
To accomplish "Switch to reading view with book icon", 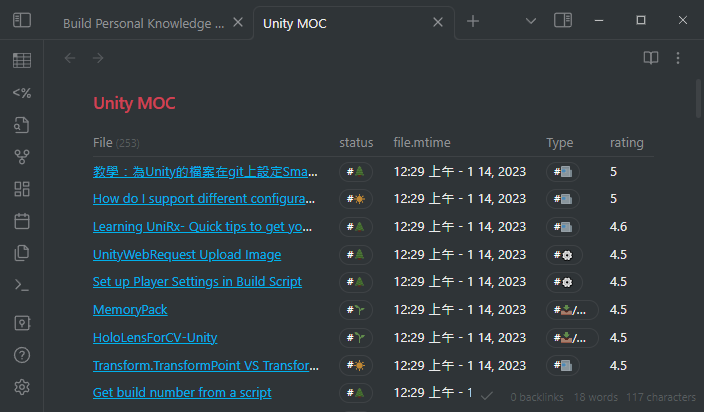I will [651, 58].
